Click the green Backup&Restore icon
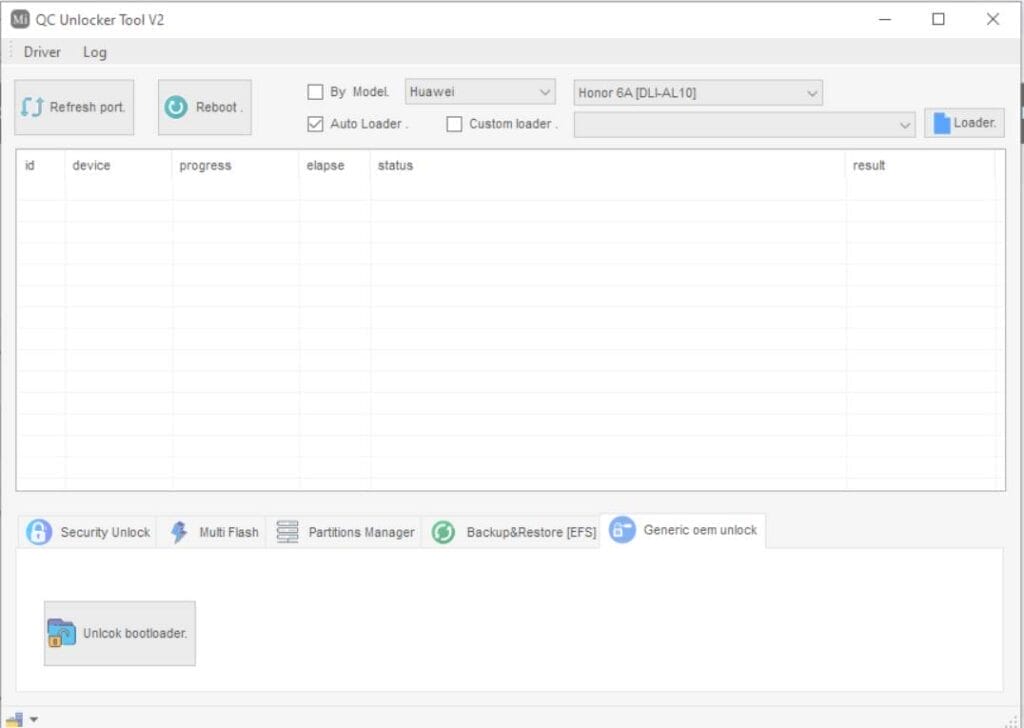Image resolution: width=1024 pixels, height=728 pixels. [x=443, y=532]
